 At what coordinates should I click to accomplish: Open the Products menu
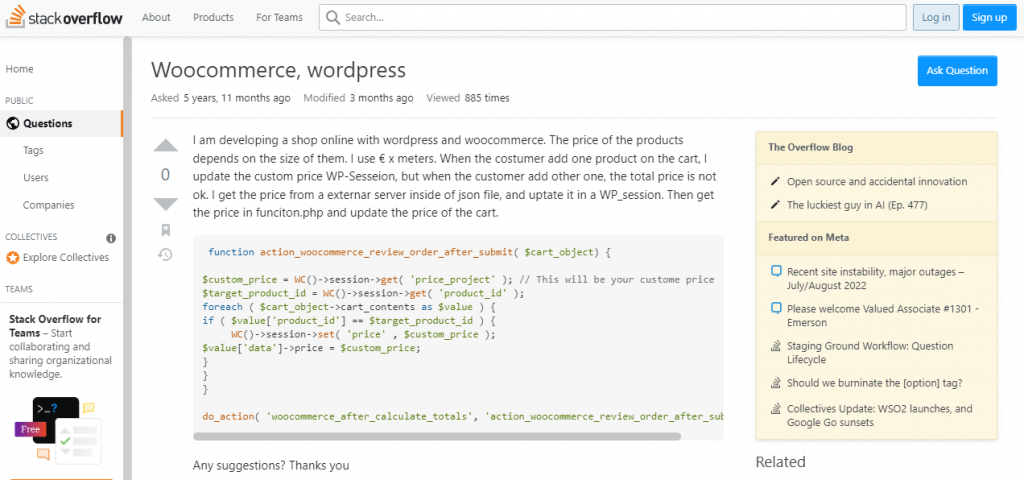click(213, 18)
